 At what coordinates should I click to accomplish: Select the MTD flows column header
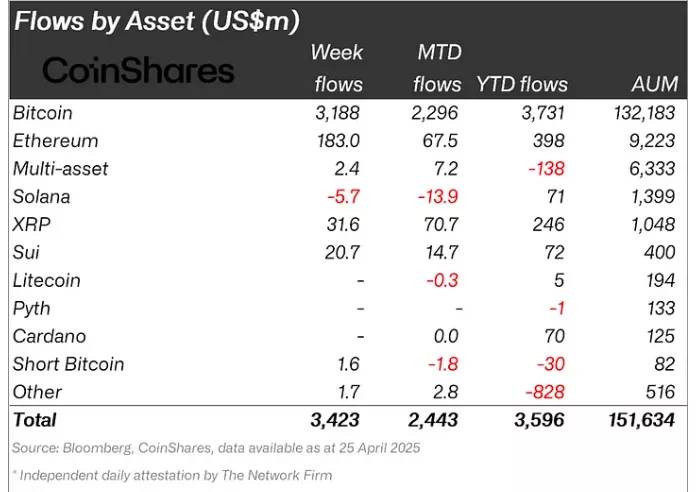pyautogui.click(x=438, y=68)
